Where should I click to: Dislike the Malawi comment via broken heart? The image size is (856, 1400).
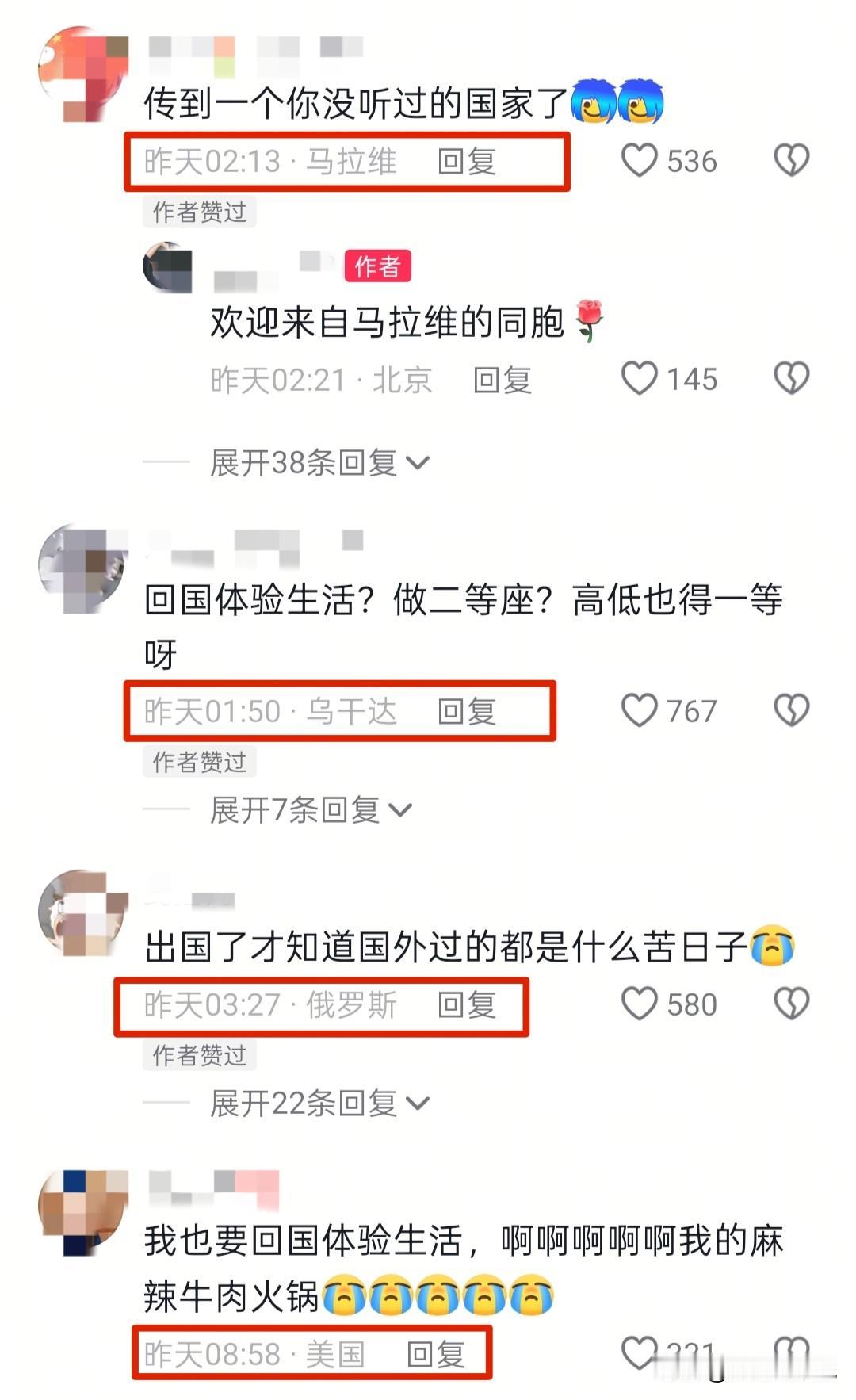791,160
